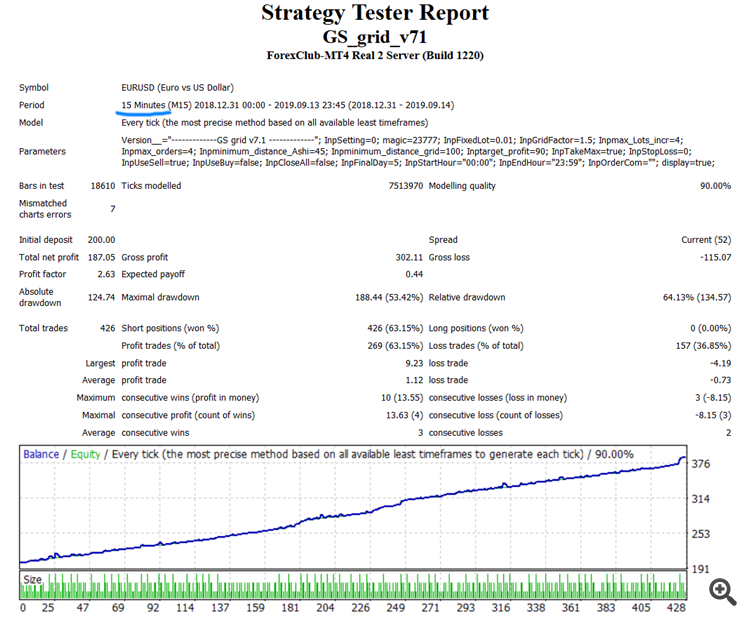Click the Loss trades 157 (36.85%) value
The width and height of the screenshot is (750, 618).
(x=704, y=346)
